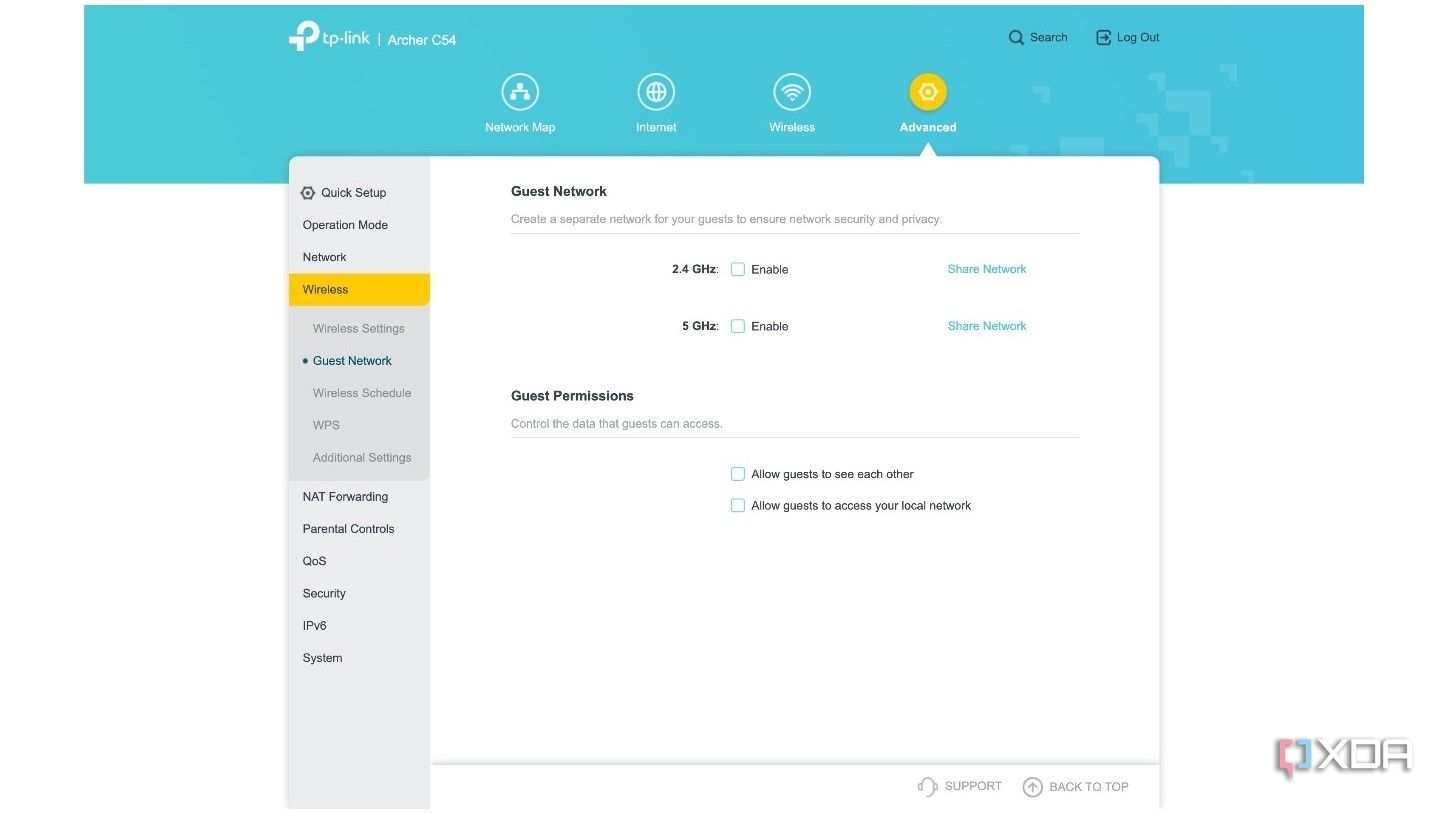
Task: Enable the 5 GHz guest network
Action: click(738, 326)
